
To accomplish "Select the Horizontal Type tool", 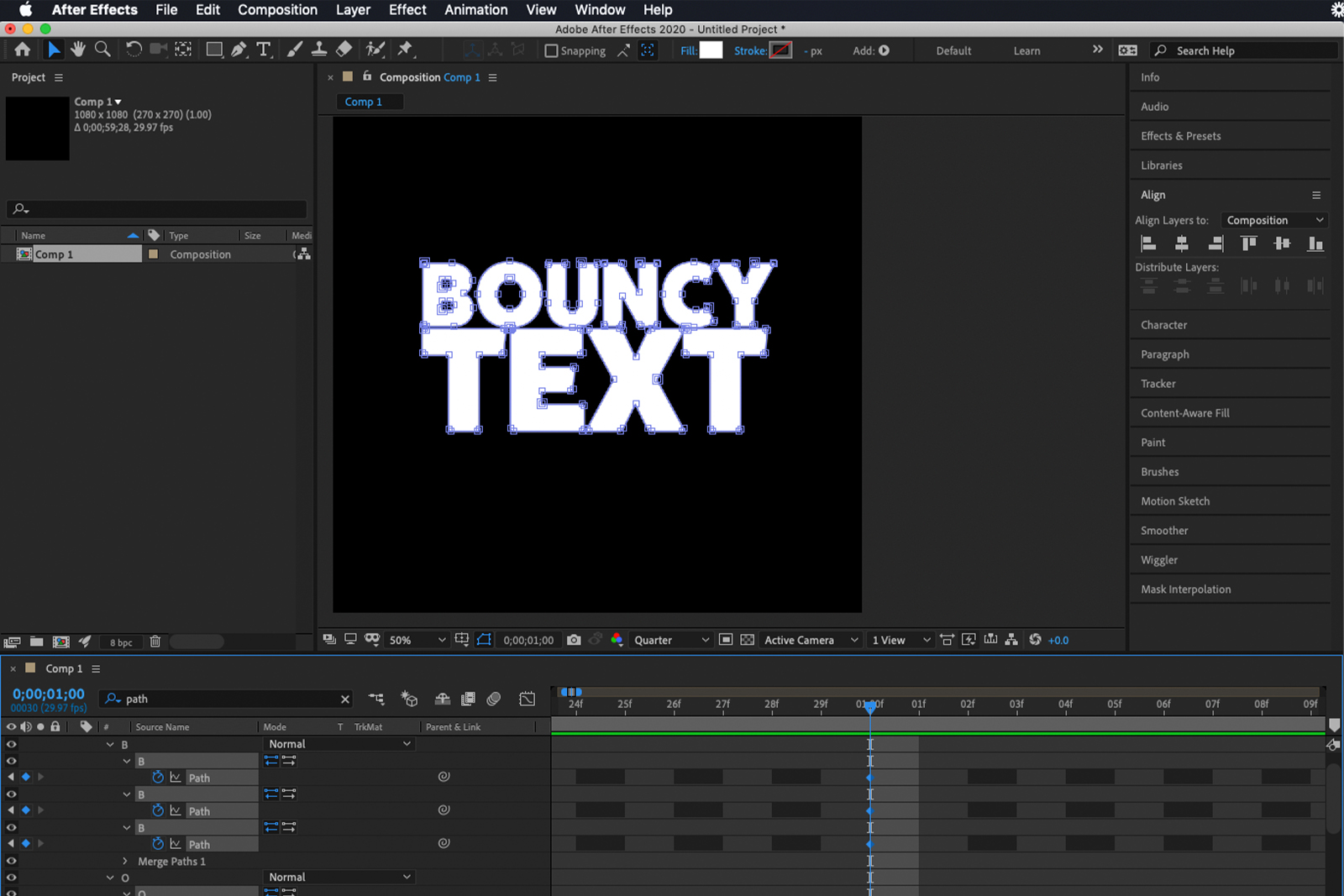I will click(x=264, y=50).
